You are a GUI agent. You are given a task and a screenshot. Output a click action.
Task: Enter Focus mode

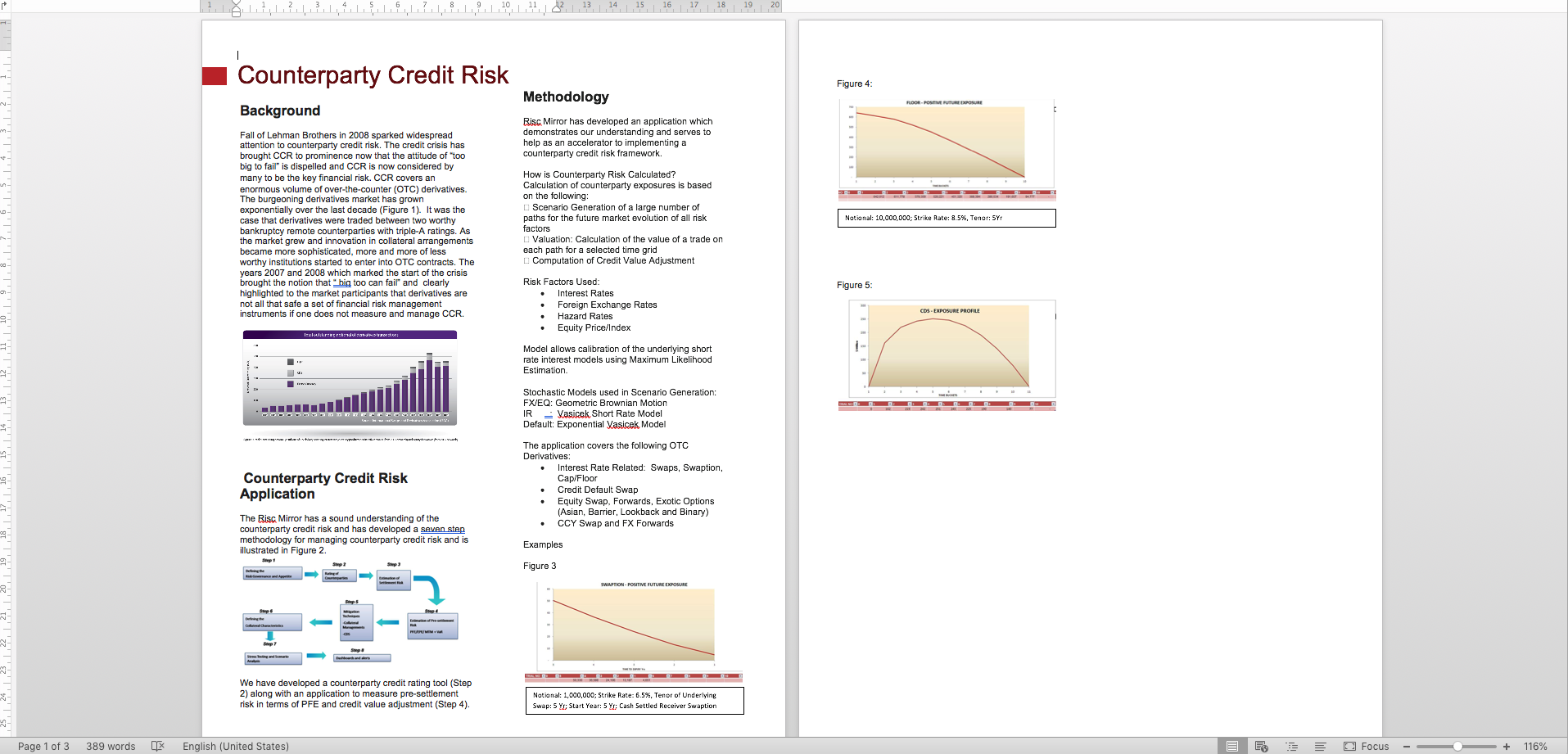pyautogui.click(x=1367, y=746)
